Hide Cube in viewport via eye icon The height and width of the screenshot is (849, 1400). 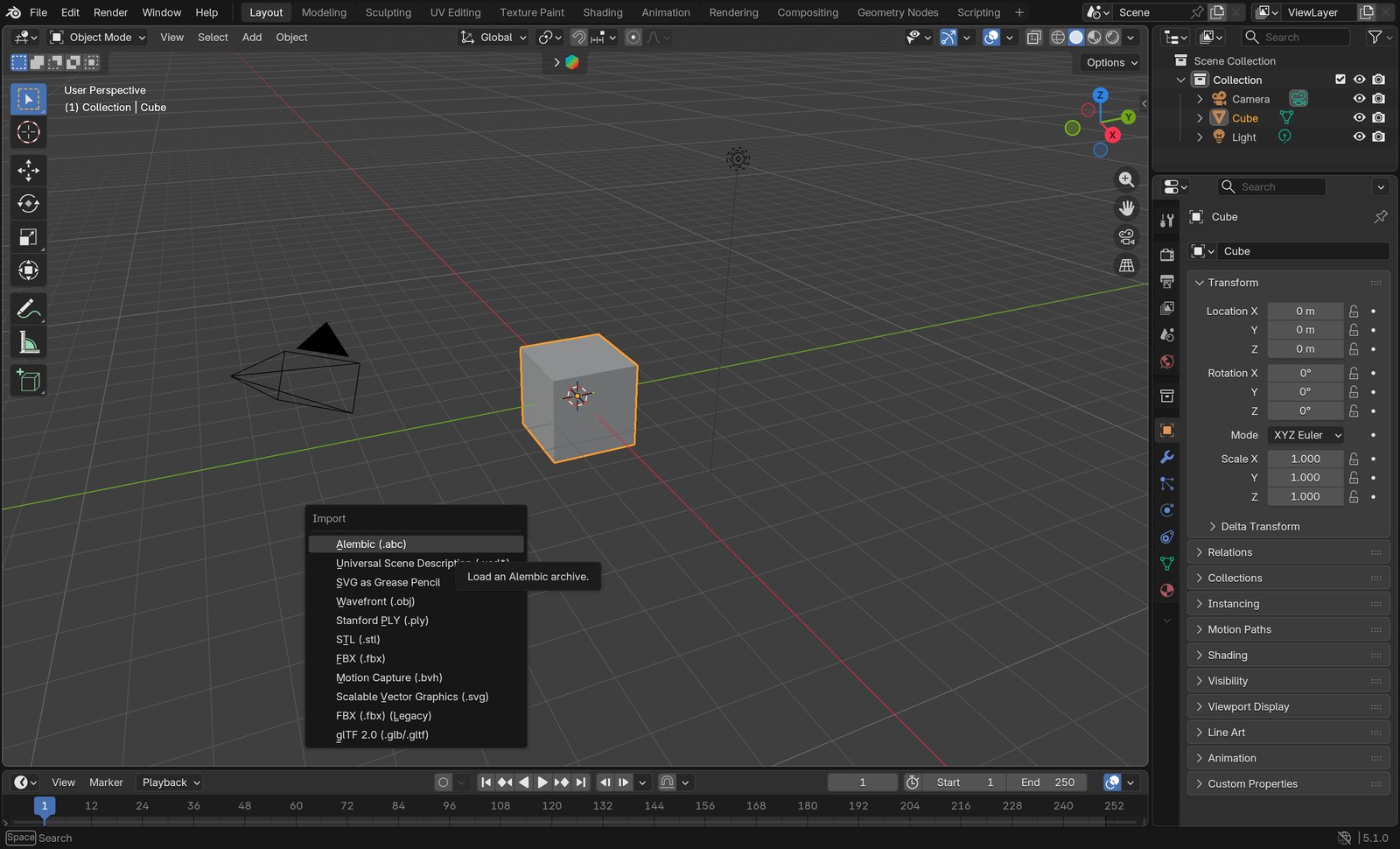pyautogui.click(x=1359, y=118)
